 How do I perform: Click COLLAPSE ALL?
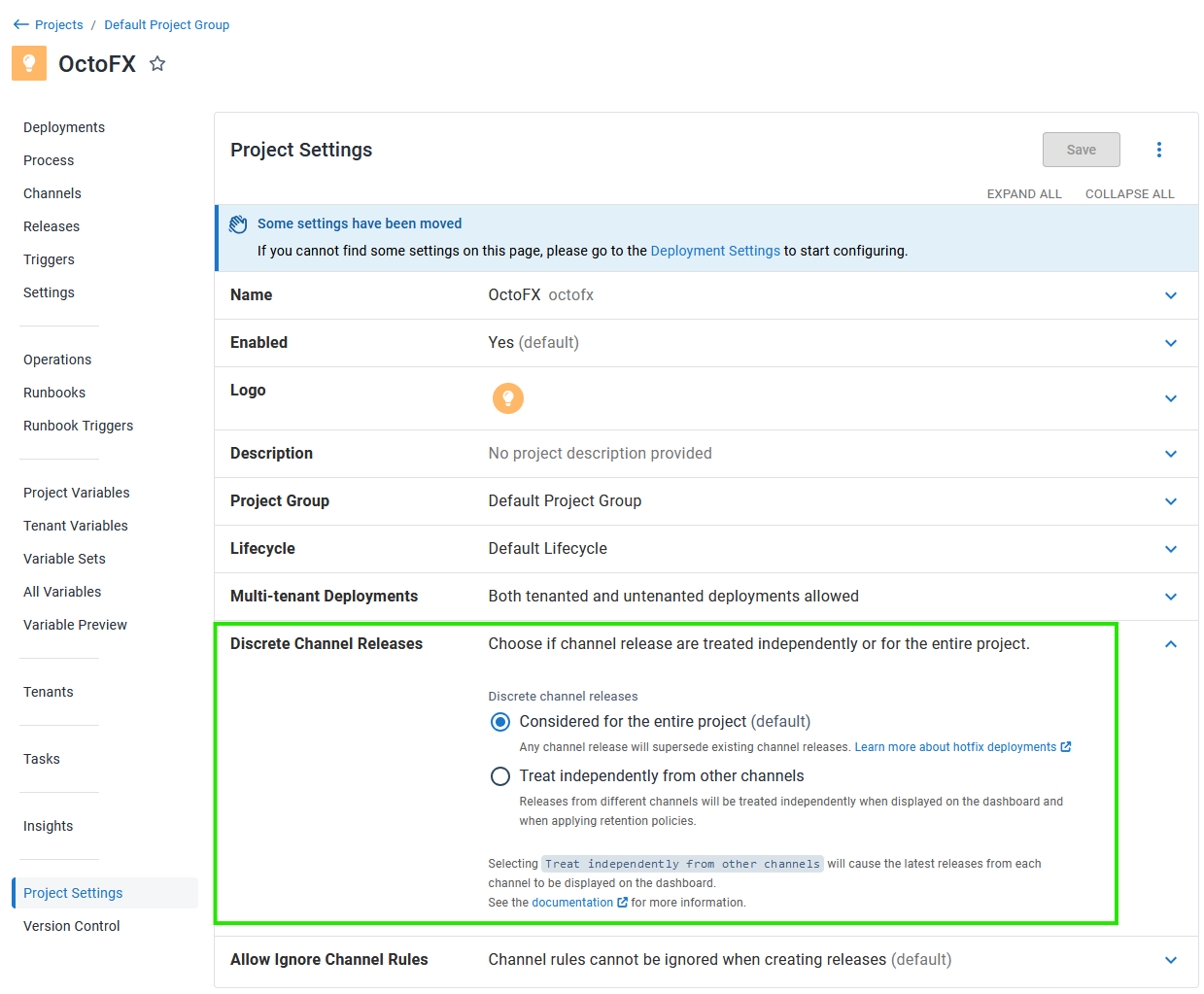click(x=1130, y=194)
